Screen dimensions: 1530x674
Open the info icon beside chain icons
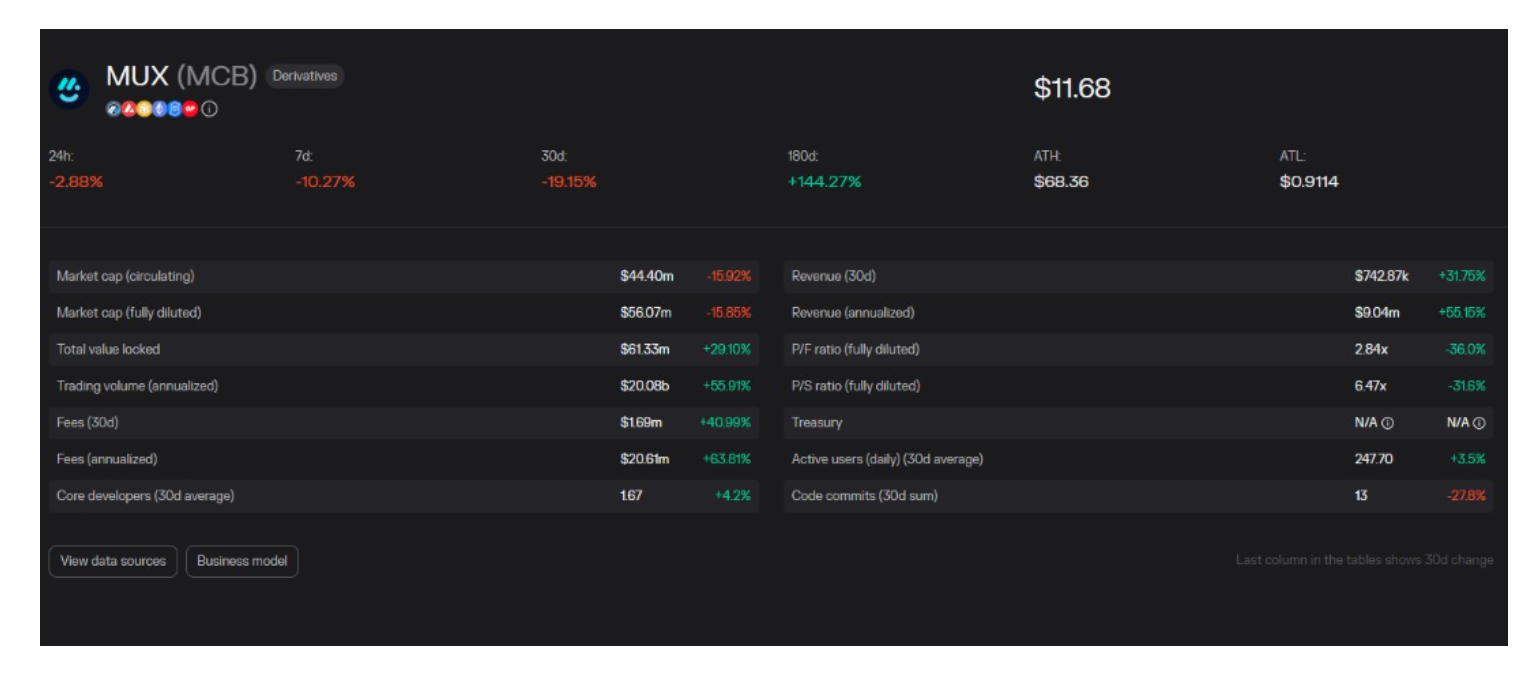pyautogui.click(x=209, y=109)
